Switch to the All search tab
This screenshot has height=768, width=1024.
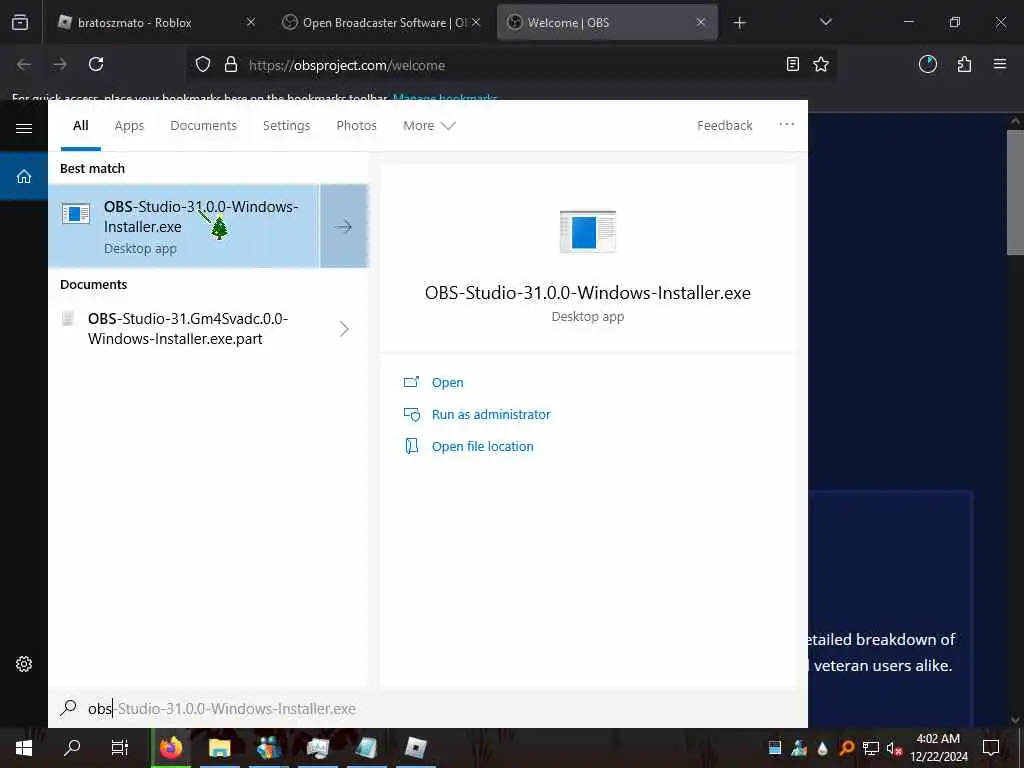pyautogui.click(x=81, y=125)
